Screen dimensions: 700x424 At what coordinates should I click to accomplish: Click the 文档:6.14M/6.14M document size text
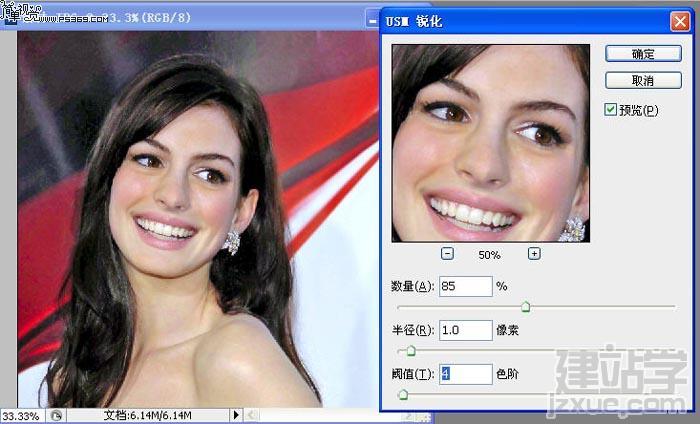coord(148,416)
